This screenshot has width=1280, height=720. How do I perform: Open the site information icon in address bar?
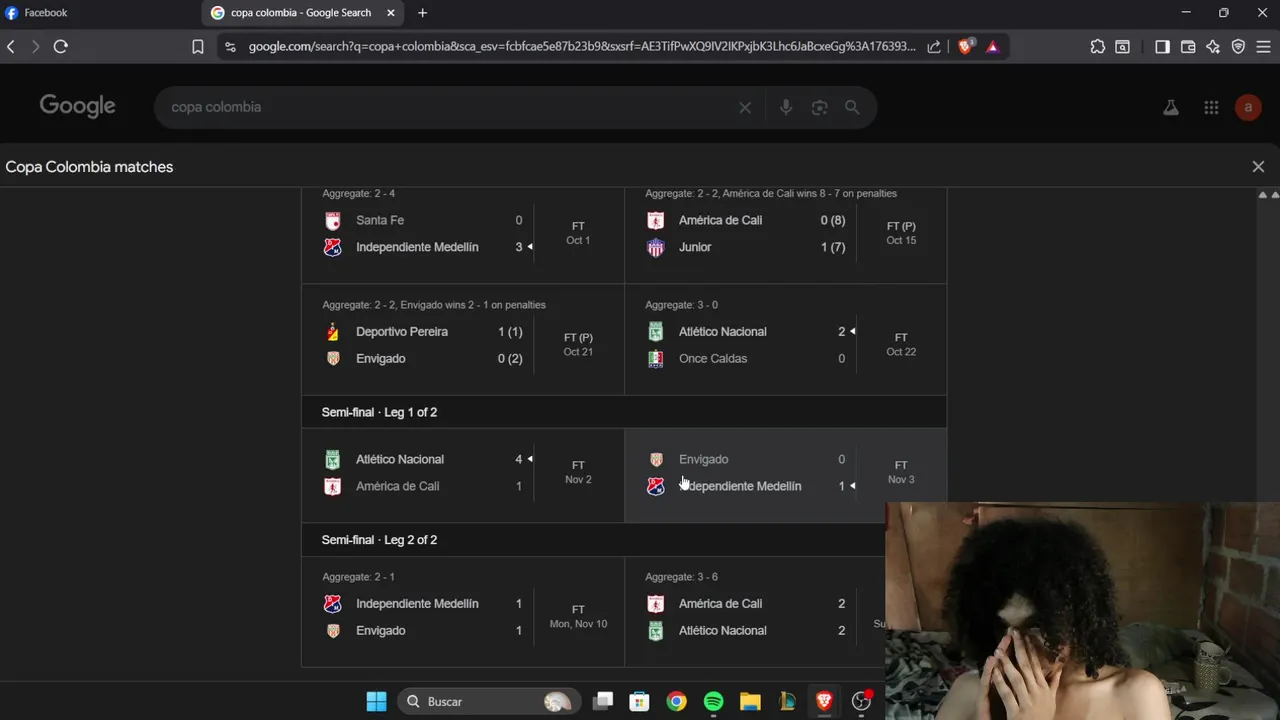click(230, 46)
